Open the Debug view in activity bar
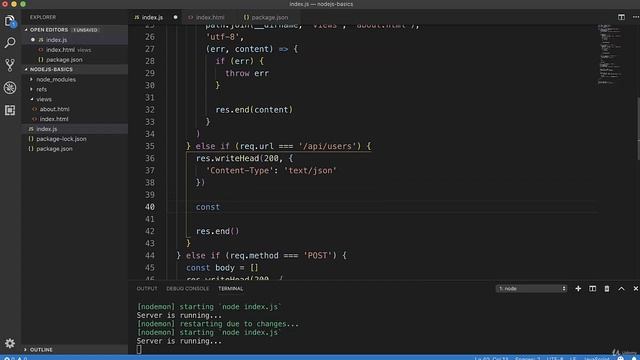Image resolution: width=640 pixels, height=360 pixels. [x=10, y=87]
